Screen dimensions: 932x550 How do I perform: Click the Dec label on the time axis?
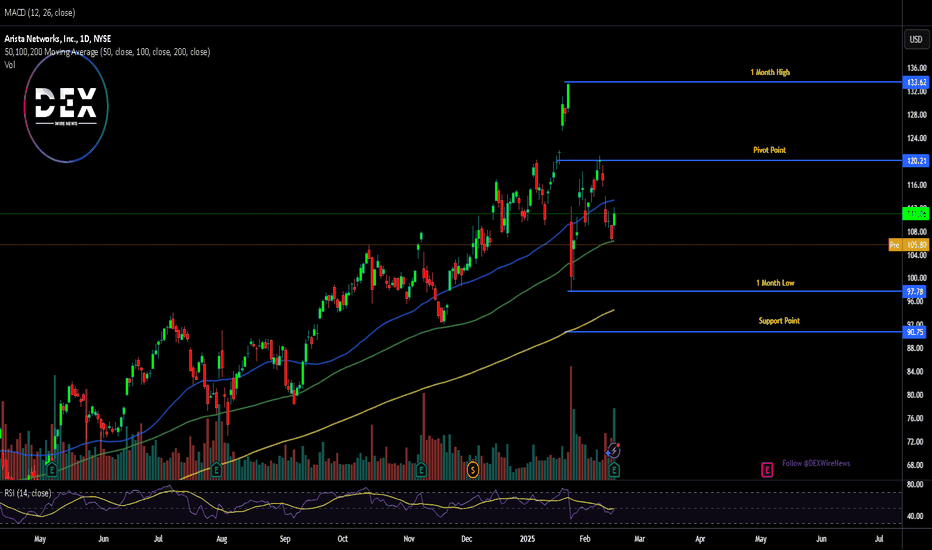pyautogui.click(x=467, y=539)
